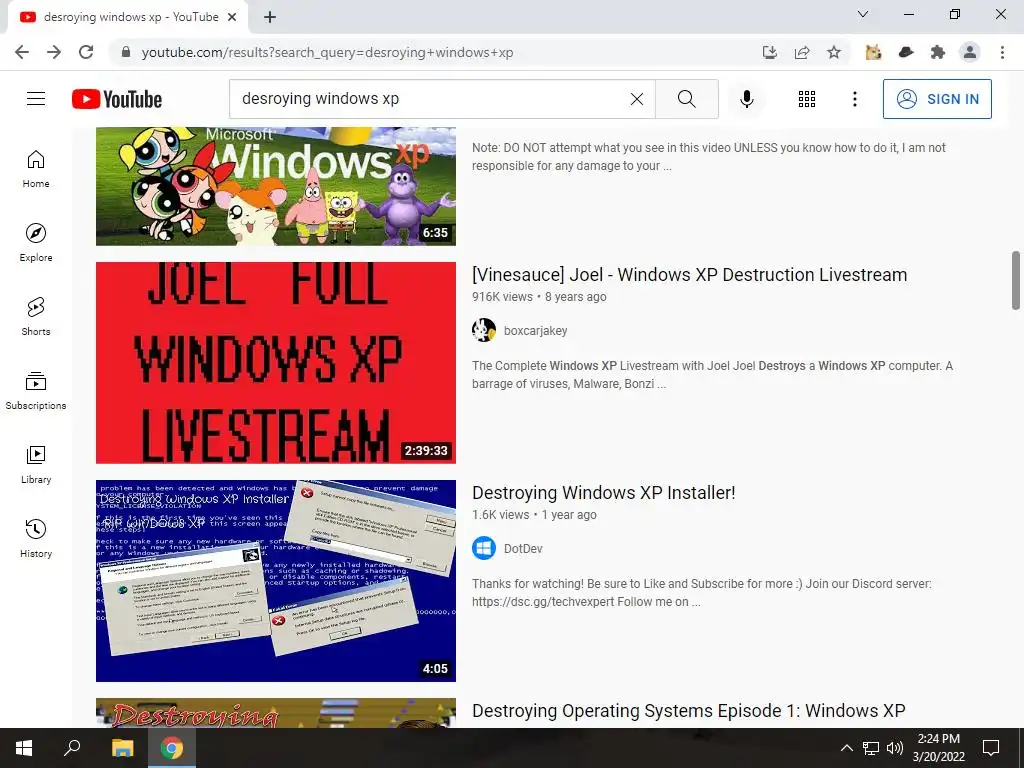Open the DotDev channel name
The height and width of the screenshot is (768, 1024).
(x=523, y=549)
